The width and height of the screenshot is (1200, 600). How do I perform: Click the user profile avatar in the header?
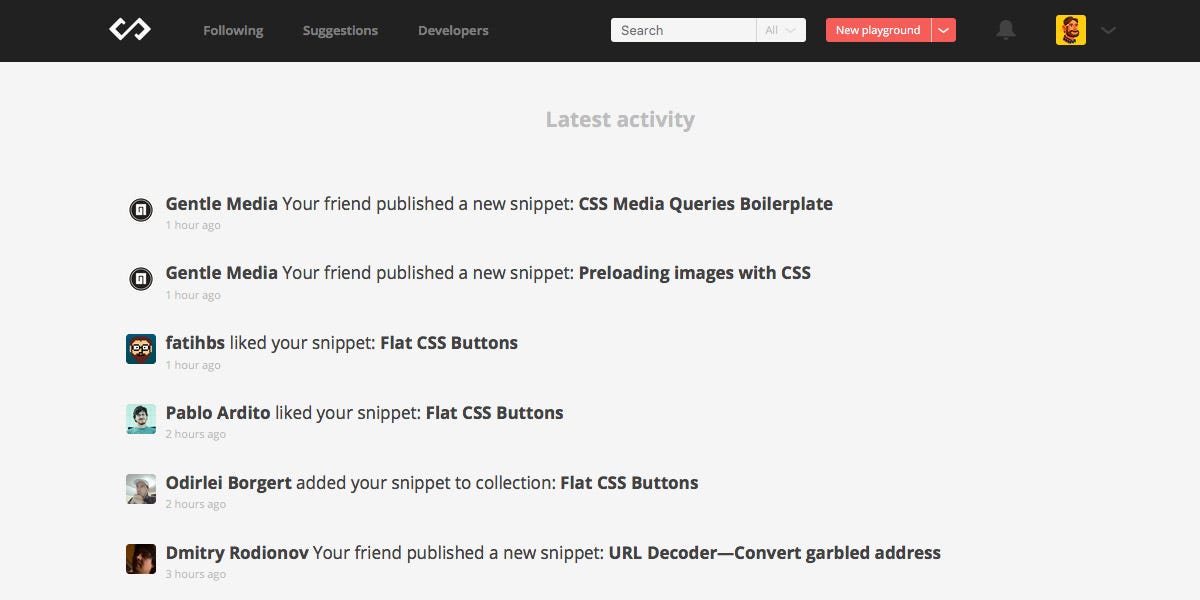click(1070, 30)
